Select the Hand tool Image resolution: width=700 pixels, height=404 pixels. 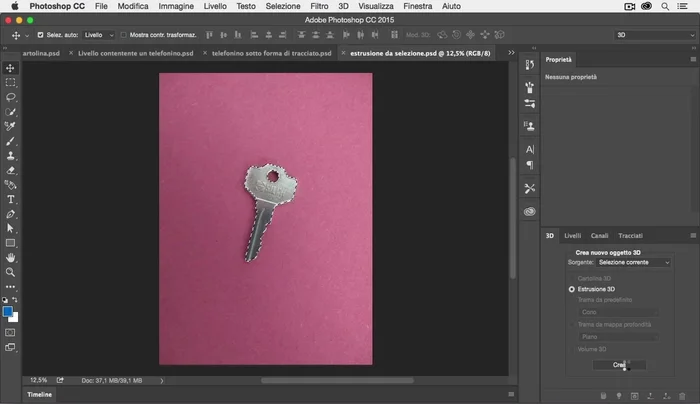[x=11, y=257]
